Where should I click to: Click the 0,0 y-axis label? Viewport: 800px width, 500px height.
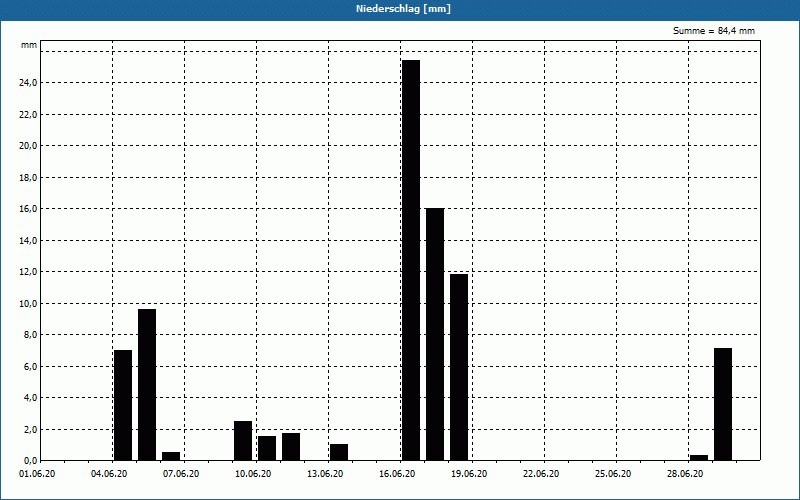coord(30,461)
